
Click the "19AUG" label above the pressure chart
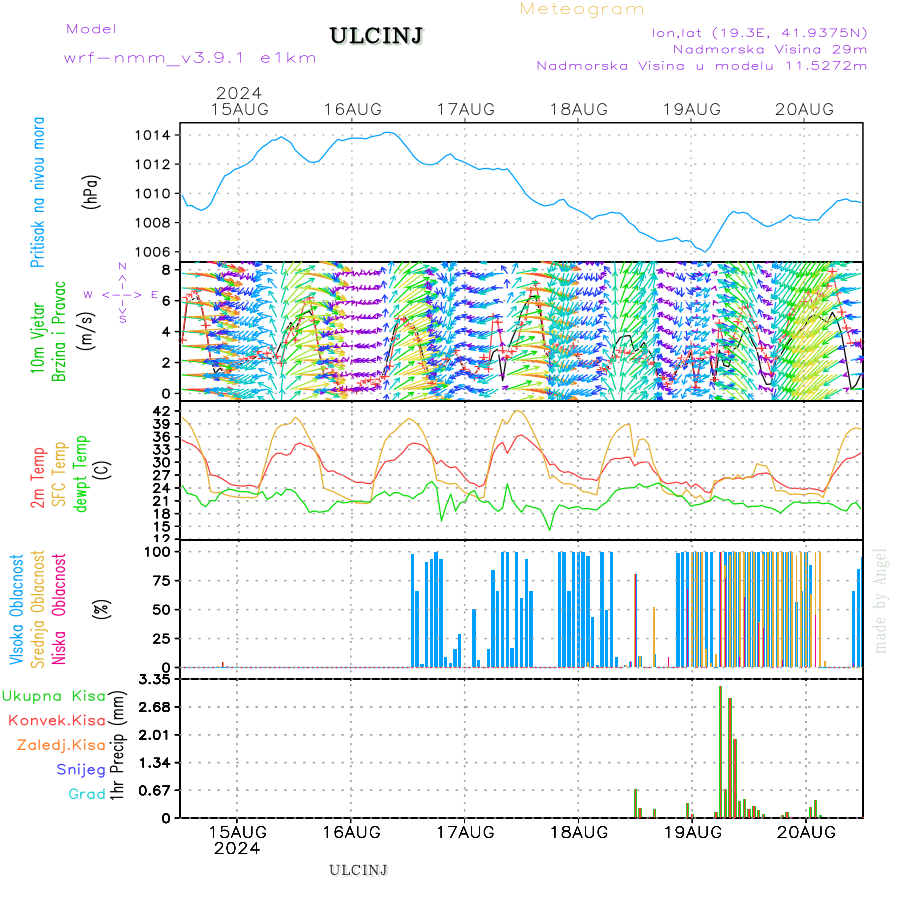click(692, 109)
